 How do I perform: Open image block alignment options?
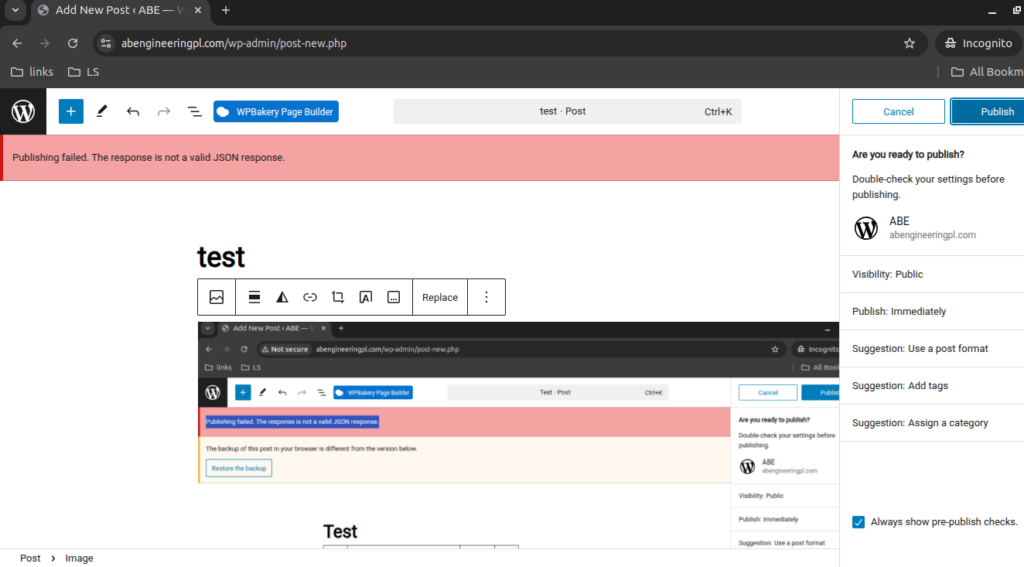(x=255, y=297)
